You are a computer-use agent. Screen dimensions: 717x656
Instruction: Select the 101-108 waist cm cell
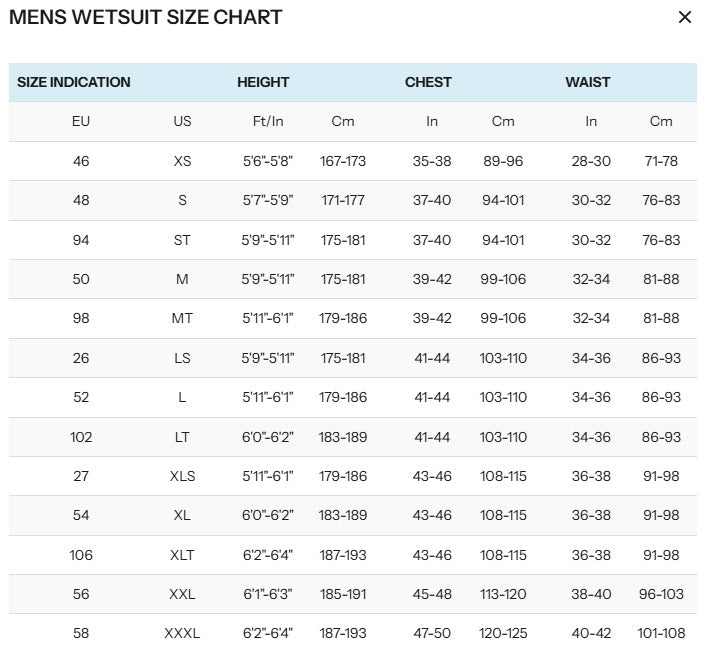[x=661, y=634]
